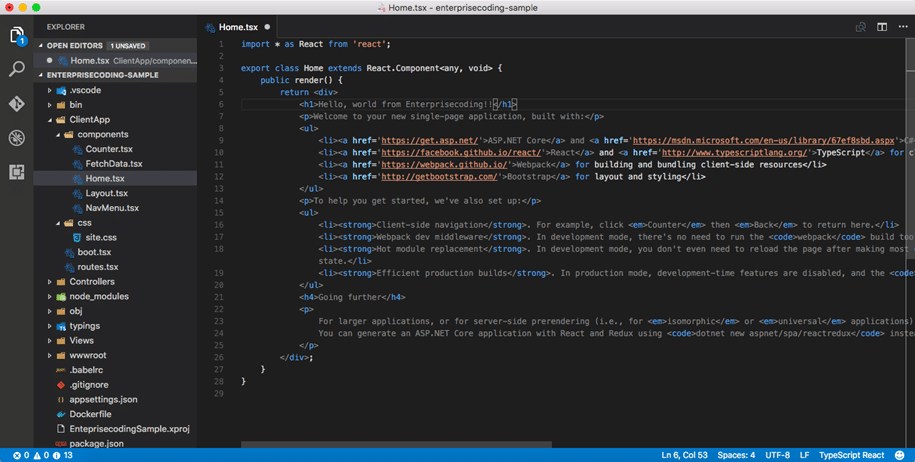Open Counter.tsx file
The image size is (915, 462).
tap(109, 149)
